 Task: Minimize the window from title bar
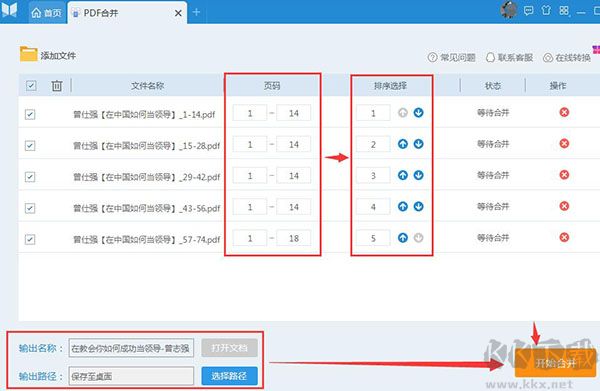click(581, 12)
